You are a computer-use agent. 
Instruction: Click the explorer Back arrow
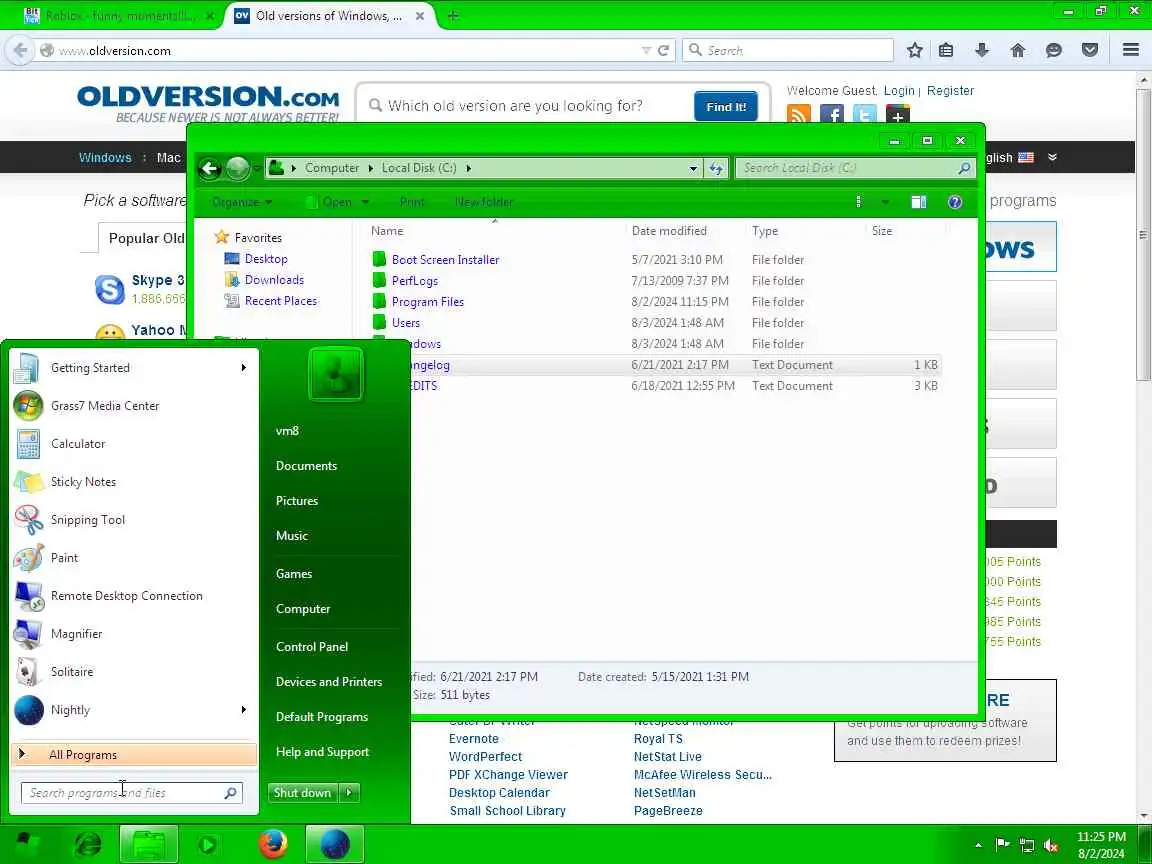click(209, 169)
